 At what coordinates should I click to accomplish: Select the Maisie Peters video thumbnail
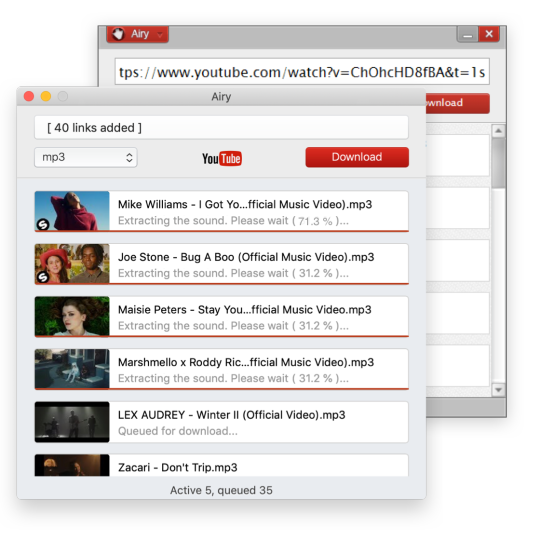[x=72, y=316]
